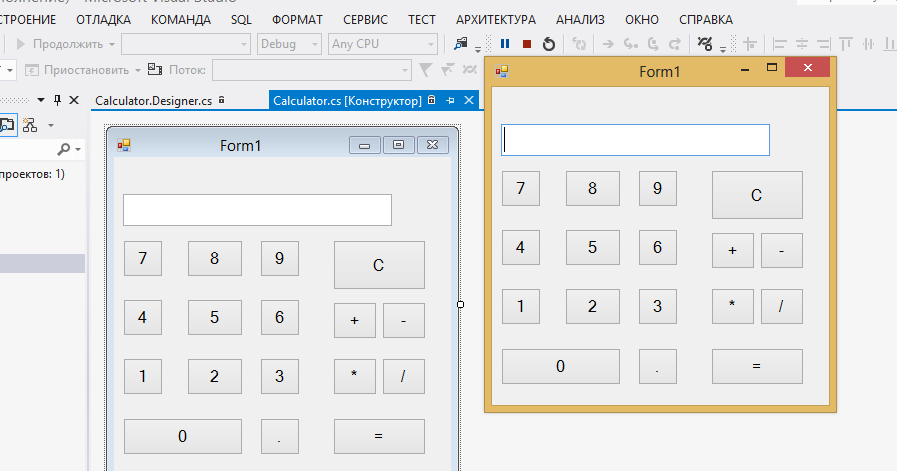
Task: Click the Align to Grid icon
Action: click(749, 43)
